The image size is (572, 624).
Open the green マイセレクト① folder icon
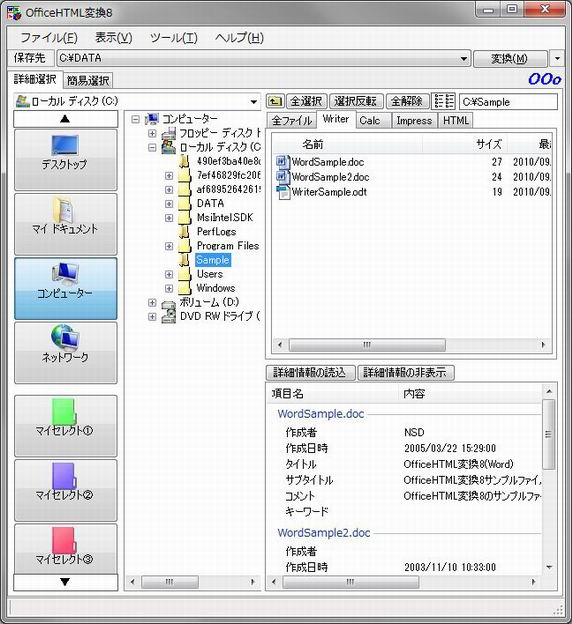(64, 413)
